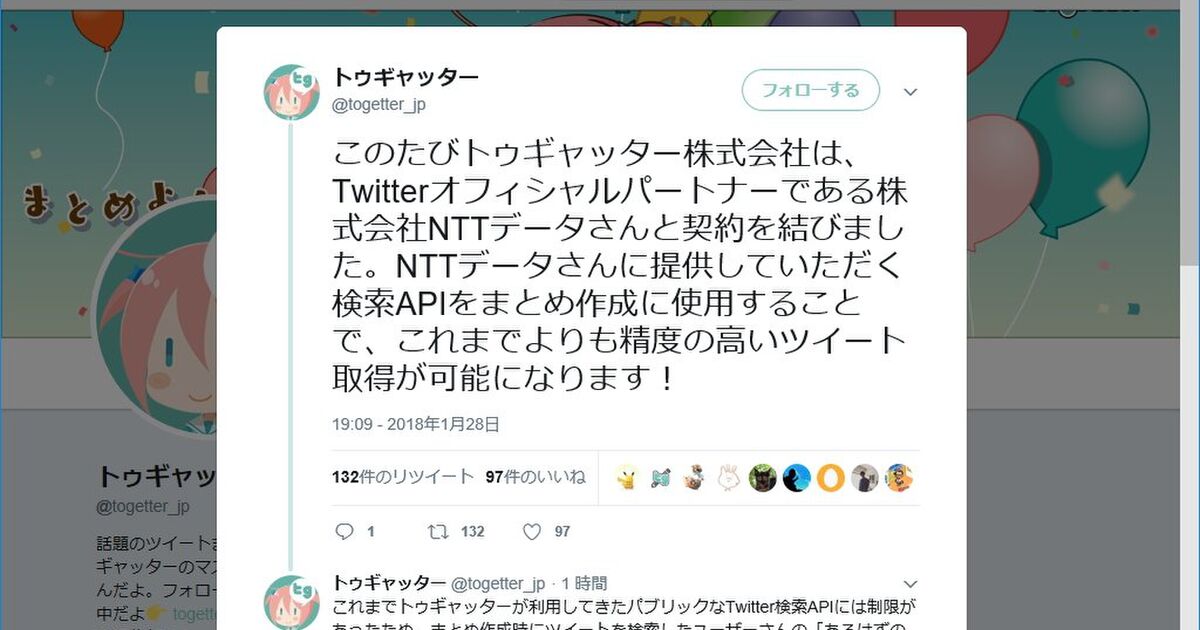The image size is (1200, 630).
Task: Click トゥギャッター name in the reply tweet
Action: (x=389, y=583)
